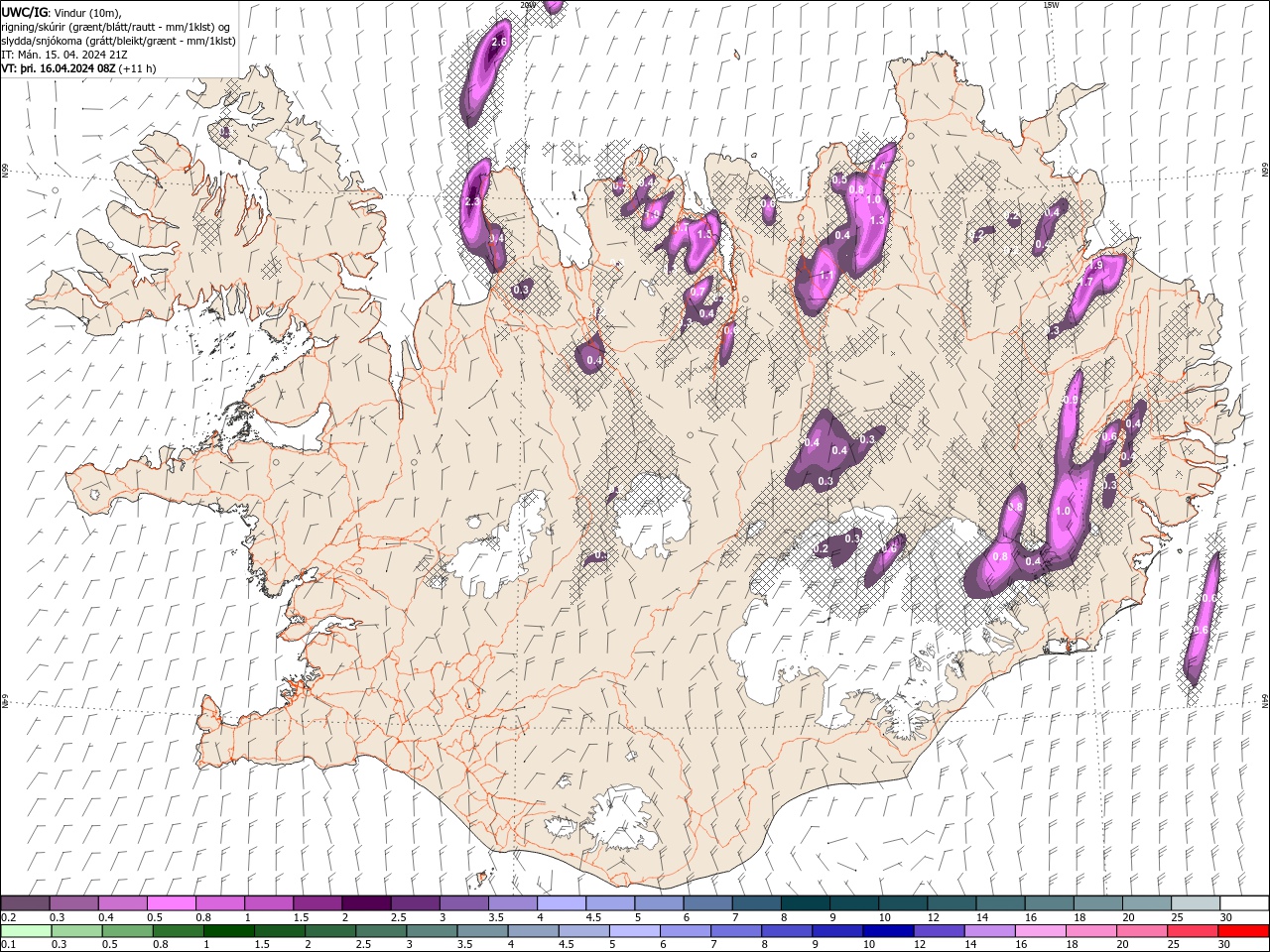Click the rain legend swatch starting at 14
Screen dimensions: 1270x952
pyautogui.click(x=988, y=931)
